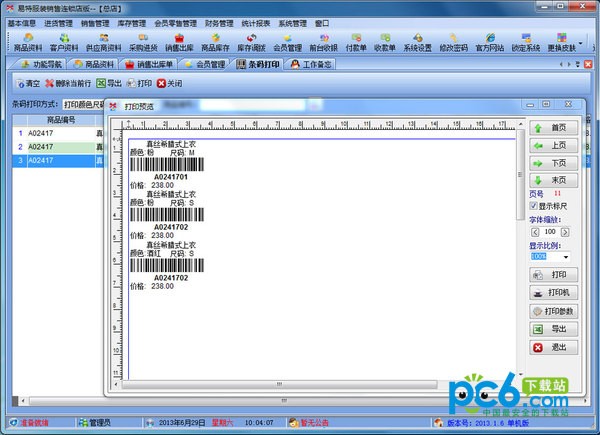Open the 显示比例 dropdown
600x435 pixels.
click(x=566, y=257)
